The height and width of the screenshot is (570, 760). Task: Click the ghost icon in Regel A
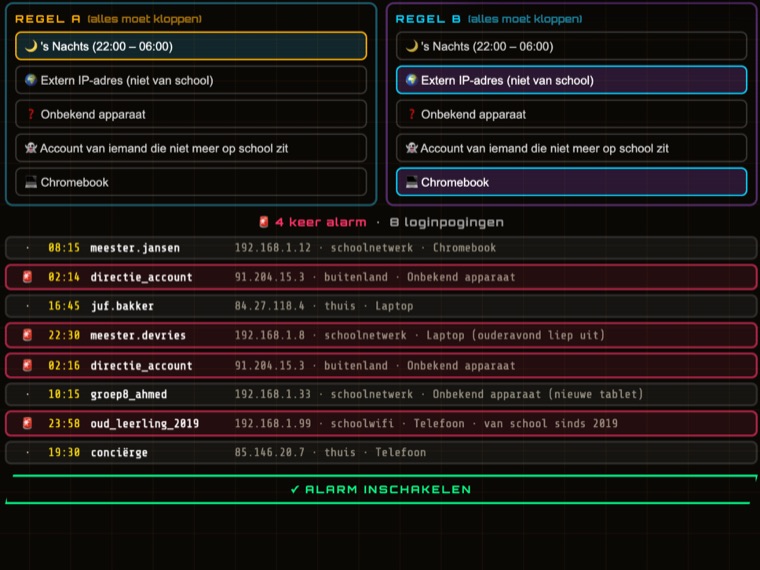pyautogui.click(x=31, y=148)
